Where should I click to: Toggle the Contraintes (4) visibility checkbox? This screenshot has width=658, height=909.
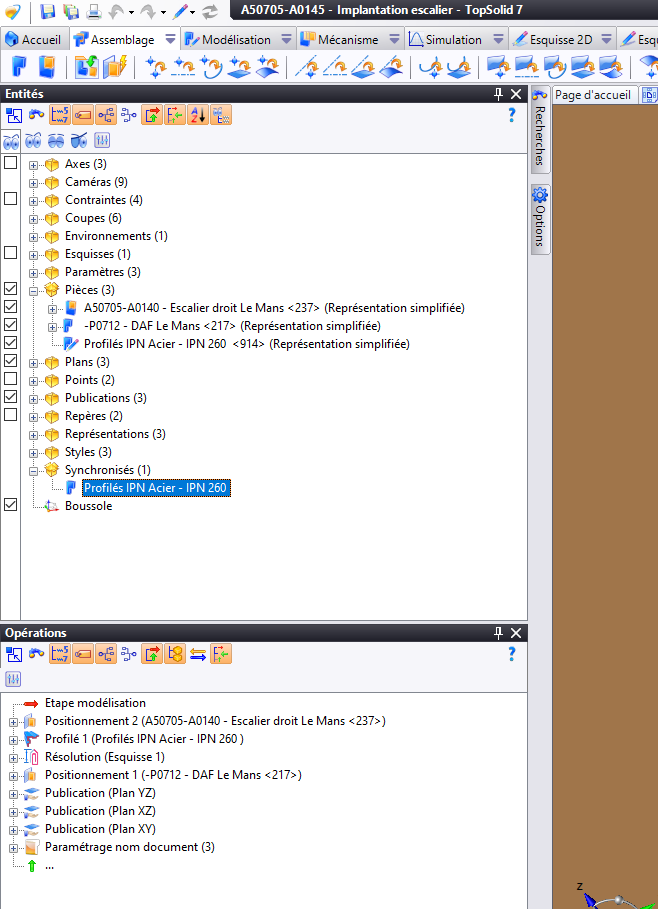coord(10,199)
